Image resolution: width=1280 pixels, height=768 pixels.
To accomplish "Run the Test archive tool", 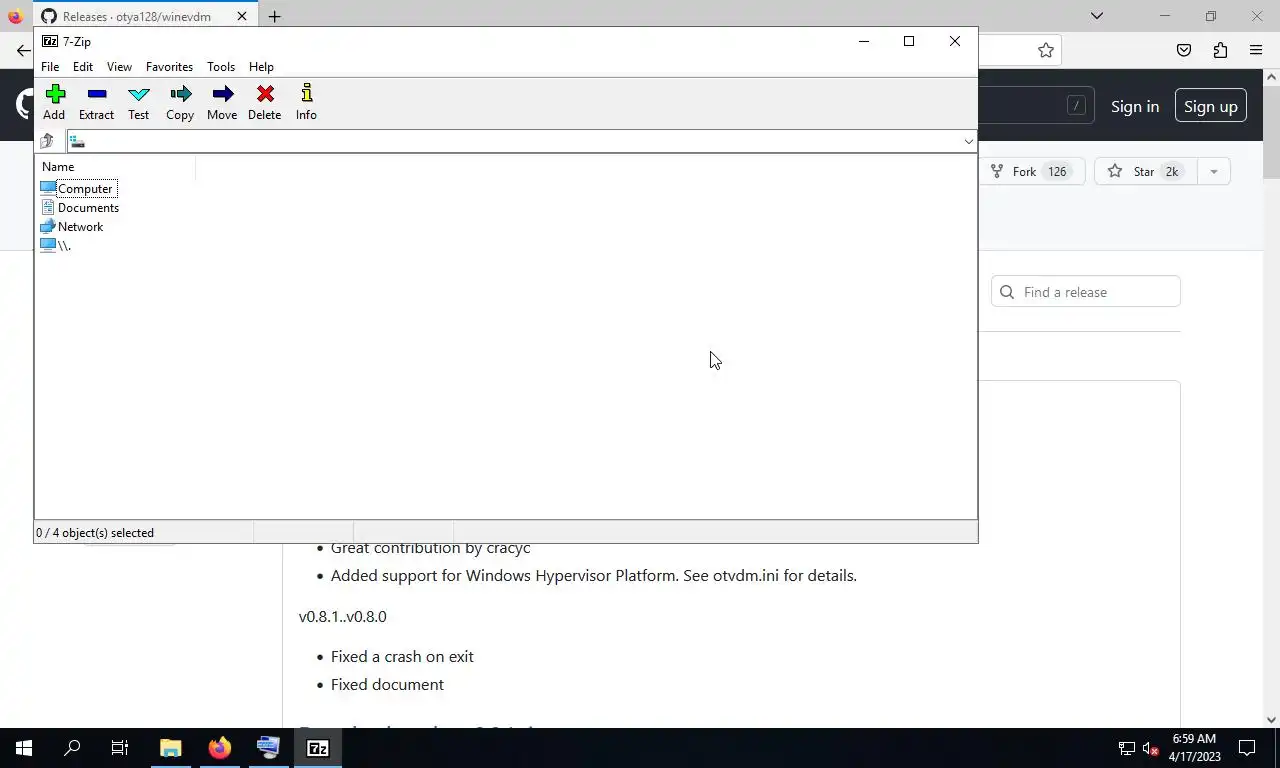I will 138,102.
